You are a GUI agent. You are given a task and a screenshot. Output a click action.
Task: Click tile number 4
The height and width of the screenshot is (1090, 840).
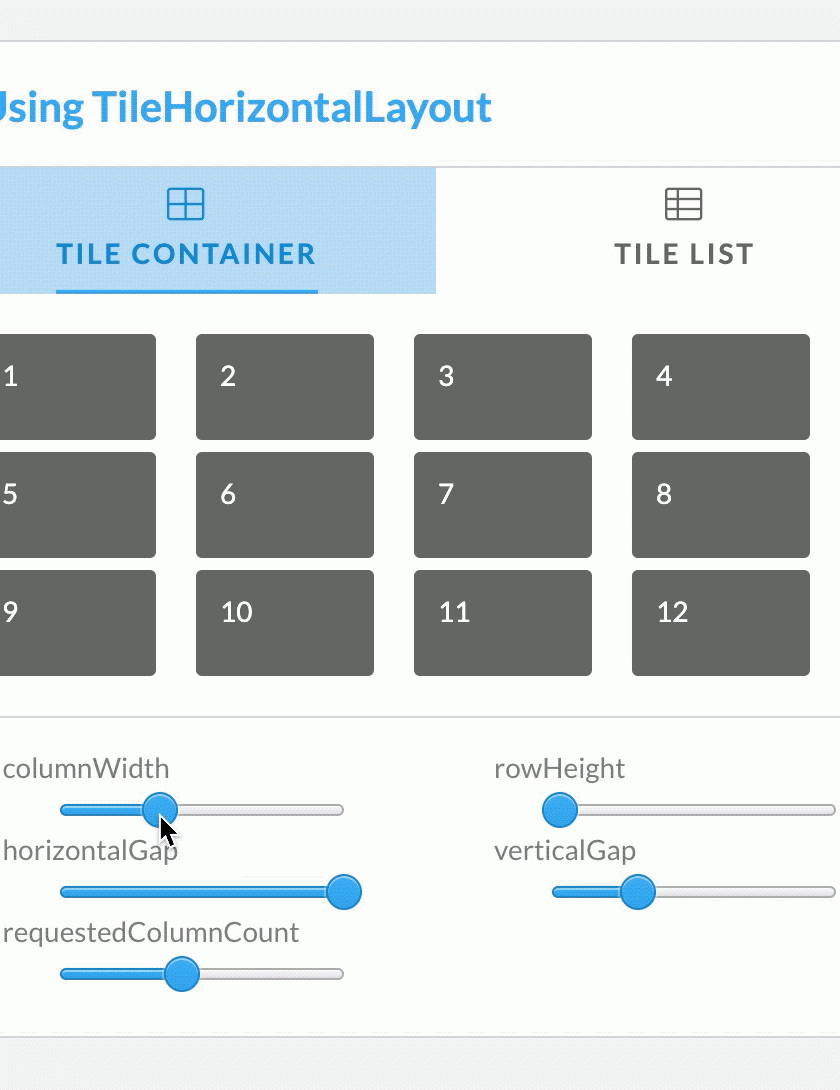coord(721,387)
